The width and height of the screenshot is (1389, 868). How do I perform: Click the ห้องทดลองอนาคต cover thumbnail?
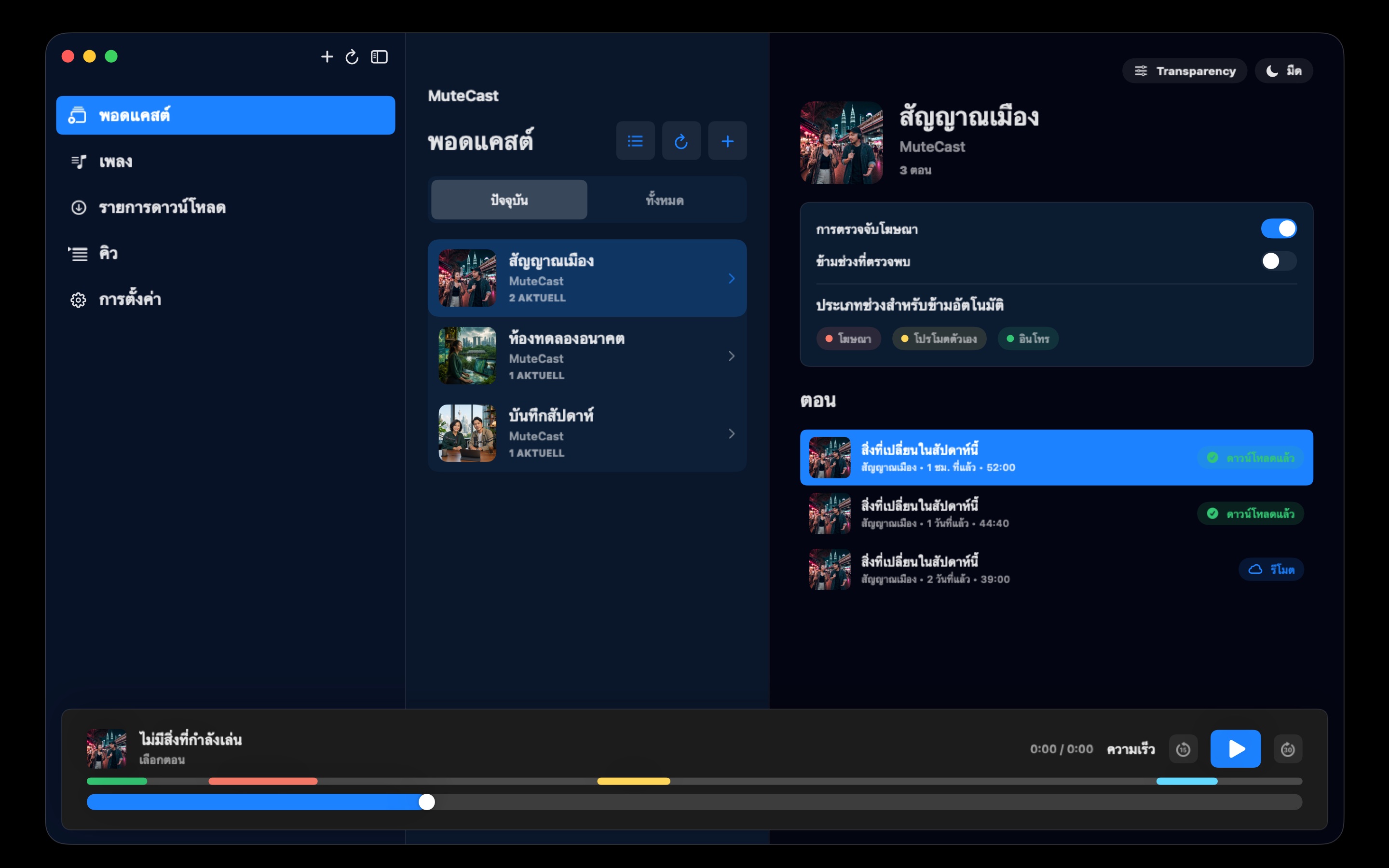pyautogui.click(x=467, y=355)
